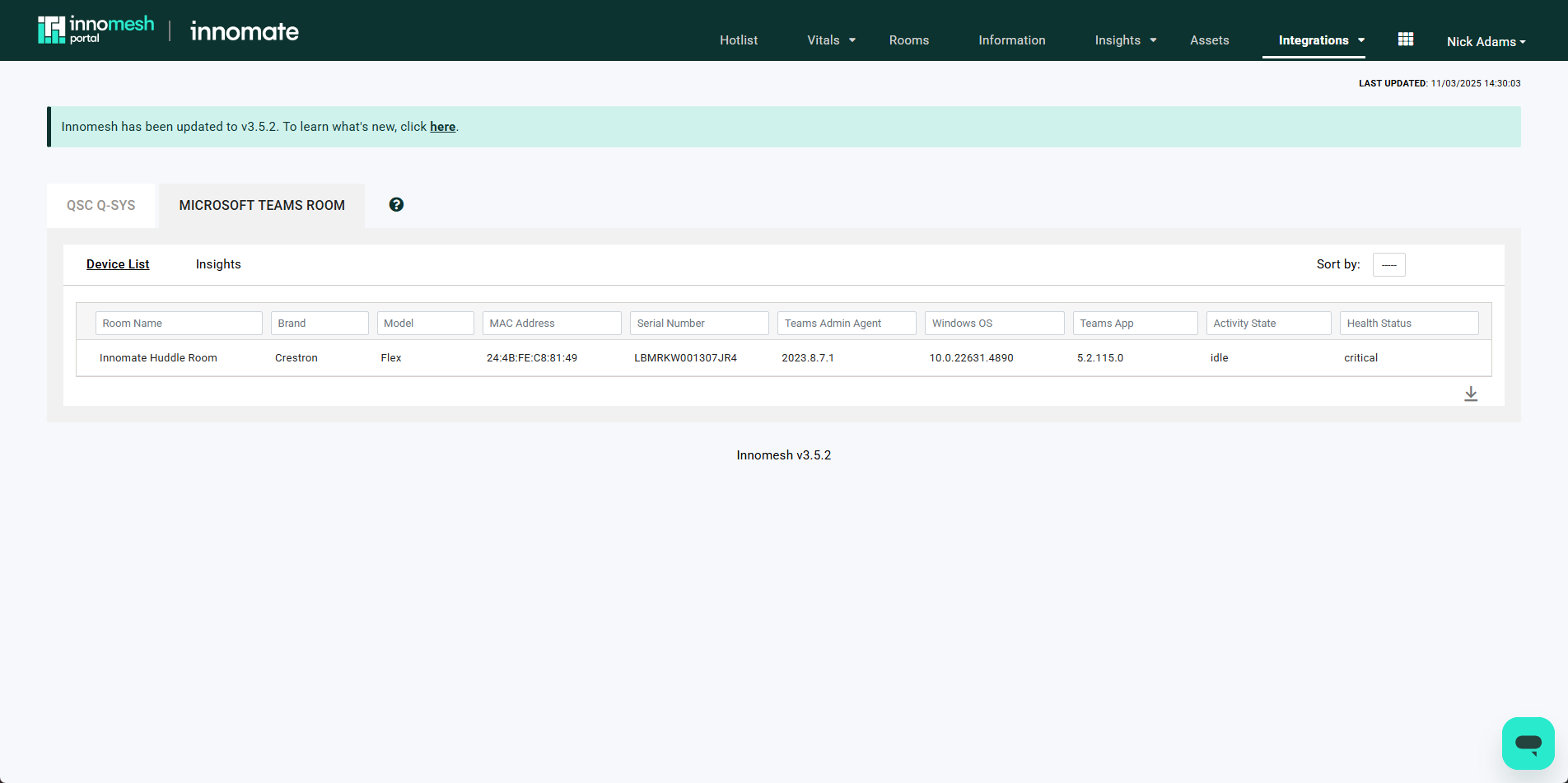Open the Hotlist page

click(739, 40)
